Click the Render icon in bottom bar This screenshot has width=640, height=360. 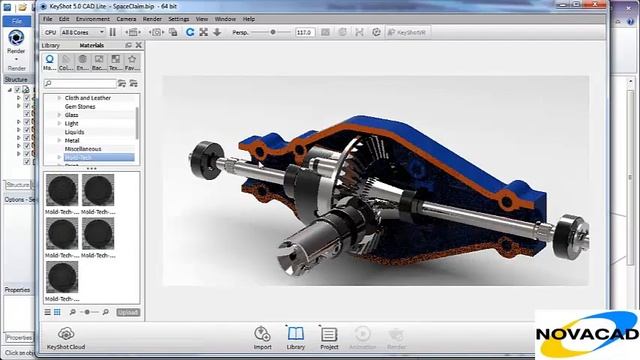click(x=396, y=338)
